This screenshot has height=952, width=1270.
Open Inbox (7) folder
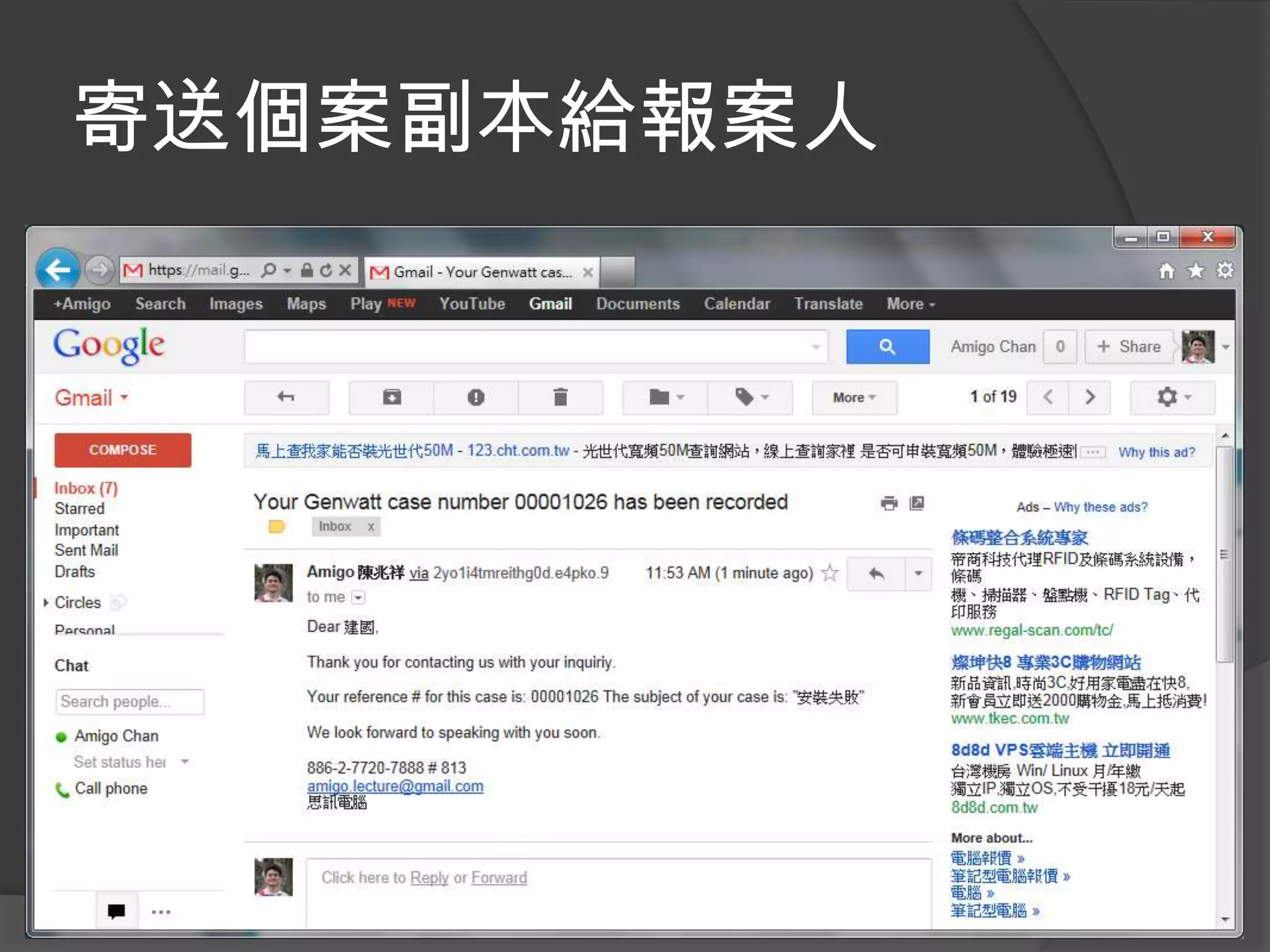[x=86, y=488]
